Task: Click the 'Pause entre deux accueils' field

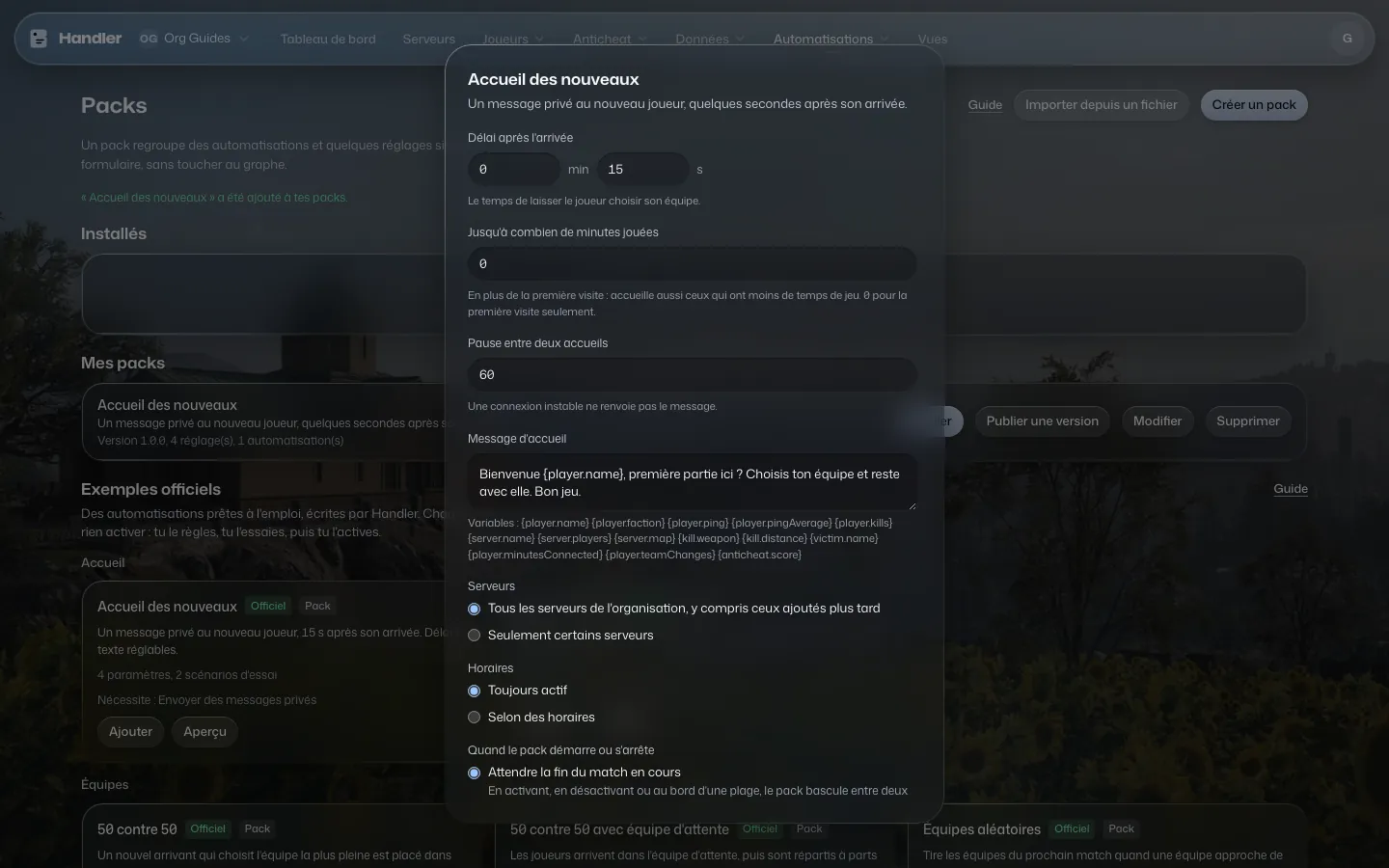Action: coord(692,375)
